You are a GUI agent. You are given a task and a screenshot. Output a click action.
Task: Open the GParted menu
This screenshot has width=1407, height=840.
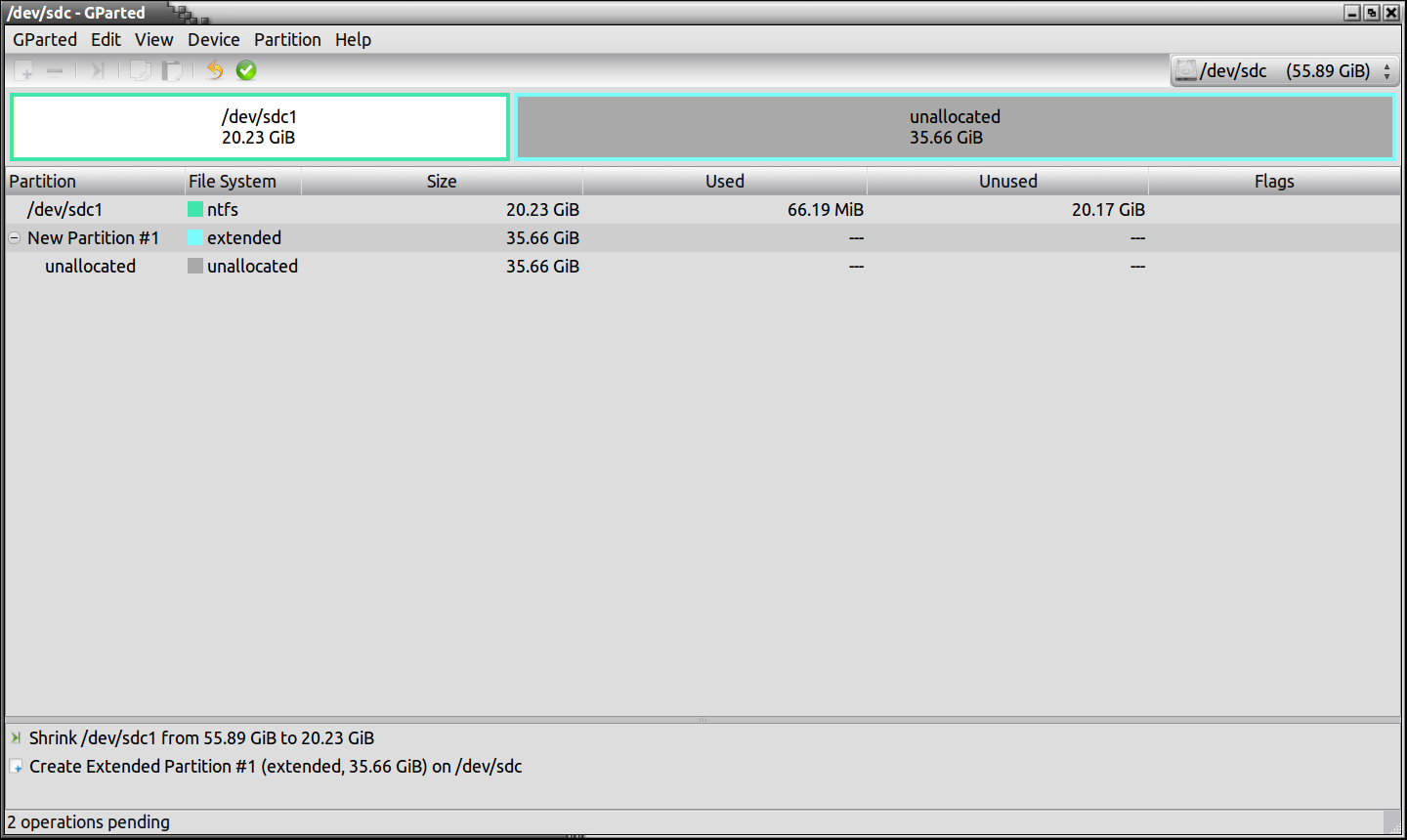point(45,40)
